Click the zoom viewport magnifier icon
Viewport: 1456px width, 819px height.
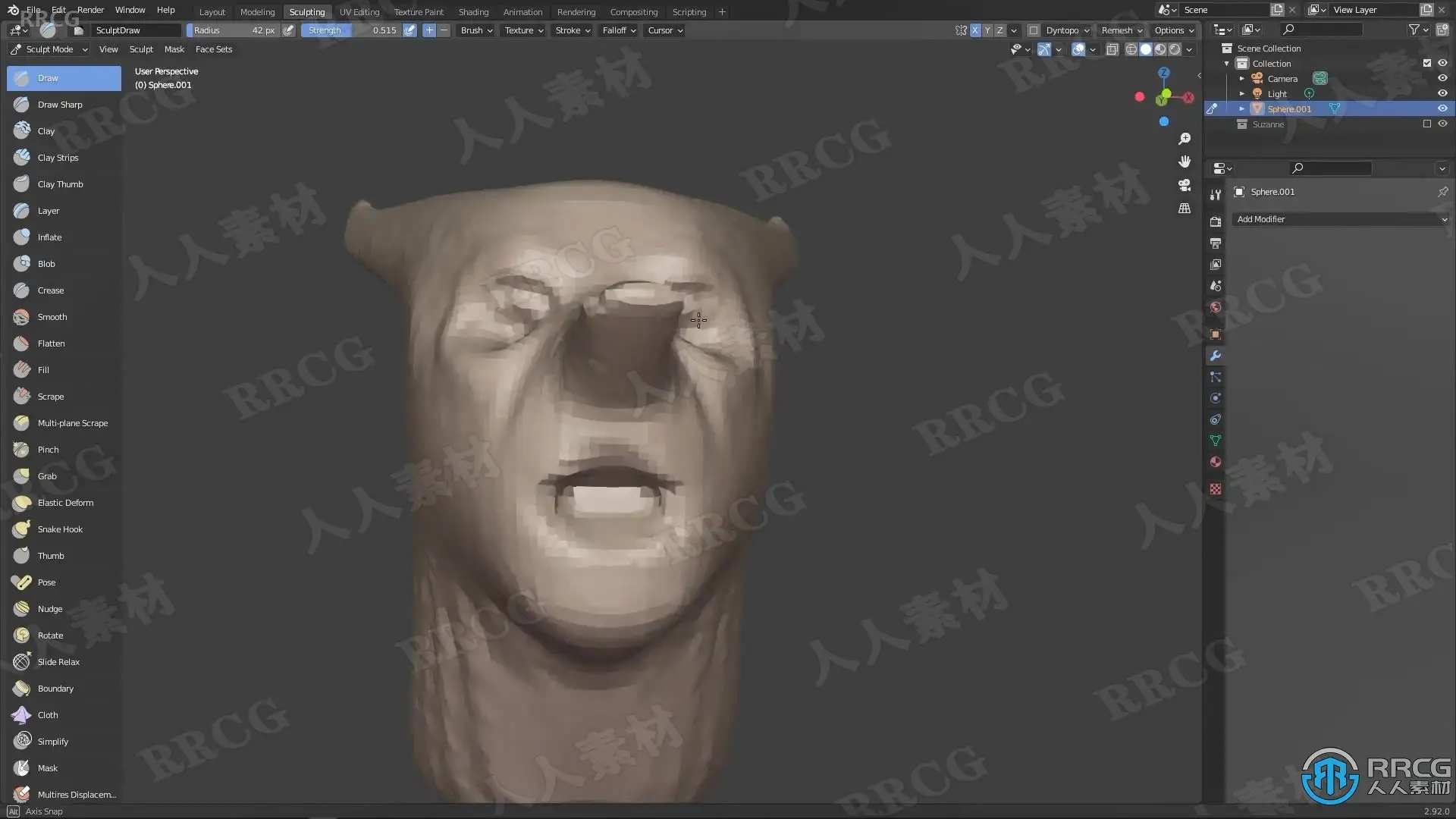pos(1184,139)
